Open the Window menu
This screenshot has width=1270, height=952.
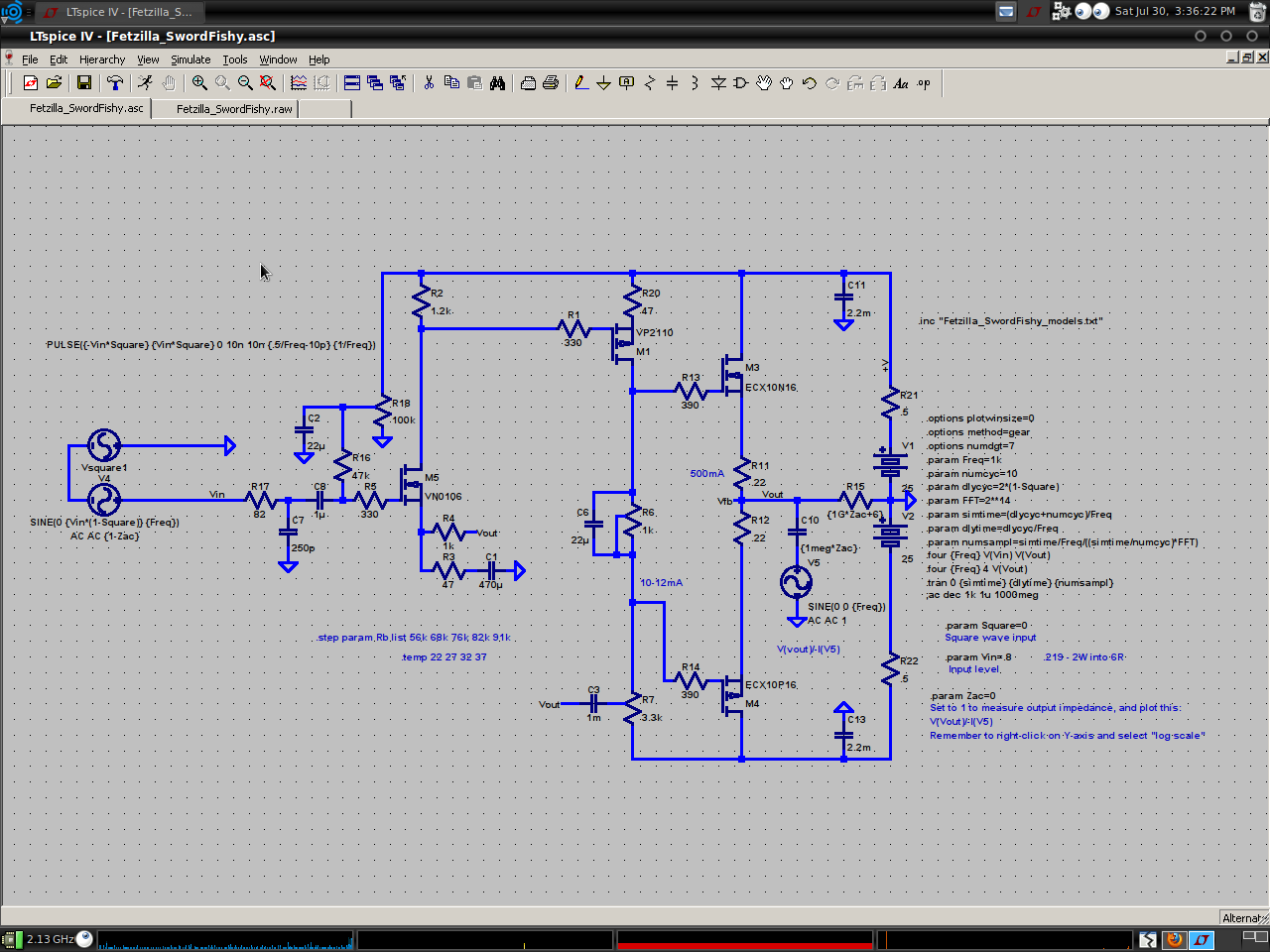click(x=279, y=59)
